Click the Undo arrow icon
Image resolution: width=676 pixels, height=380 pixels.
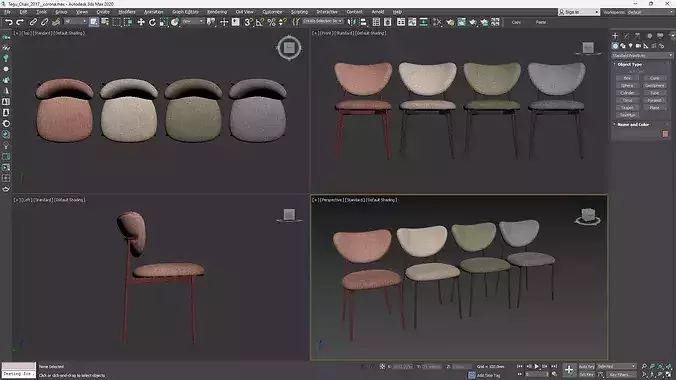(x=9, y=22)
